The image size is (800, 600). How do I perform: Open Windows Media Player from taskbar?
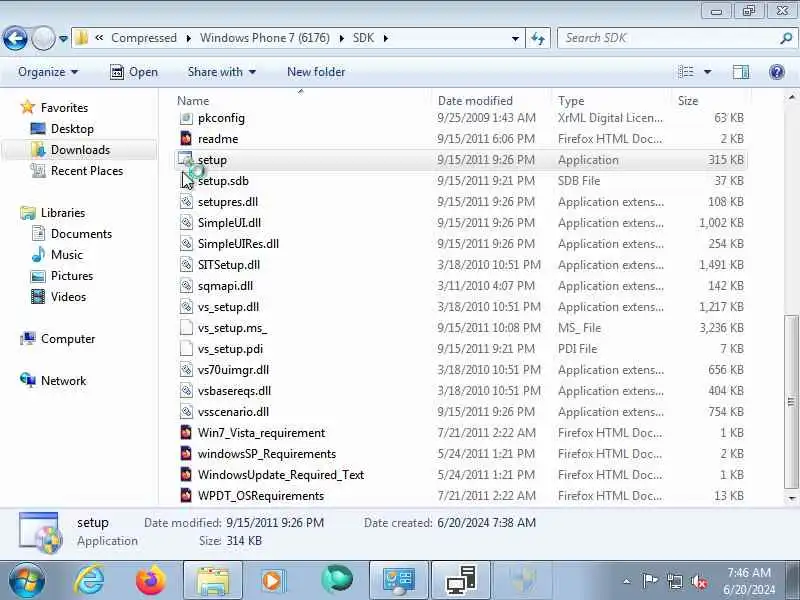pyautogui.click(x=272, y=581)
